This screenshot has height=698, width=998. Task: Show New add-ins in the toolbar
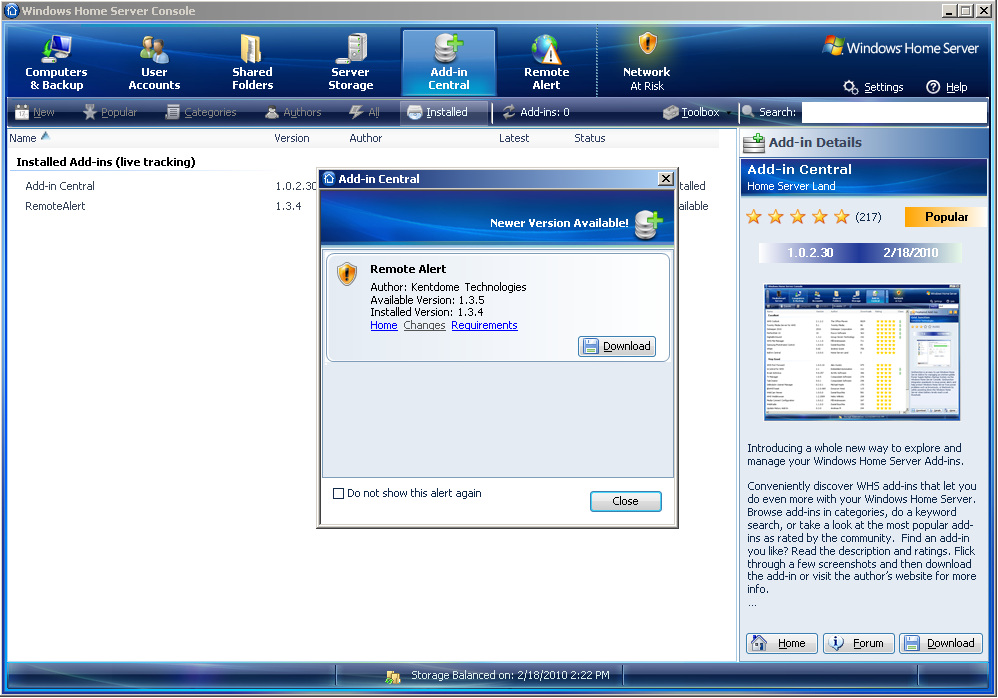click(x=35, y=112)
